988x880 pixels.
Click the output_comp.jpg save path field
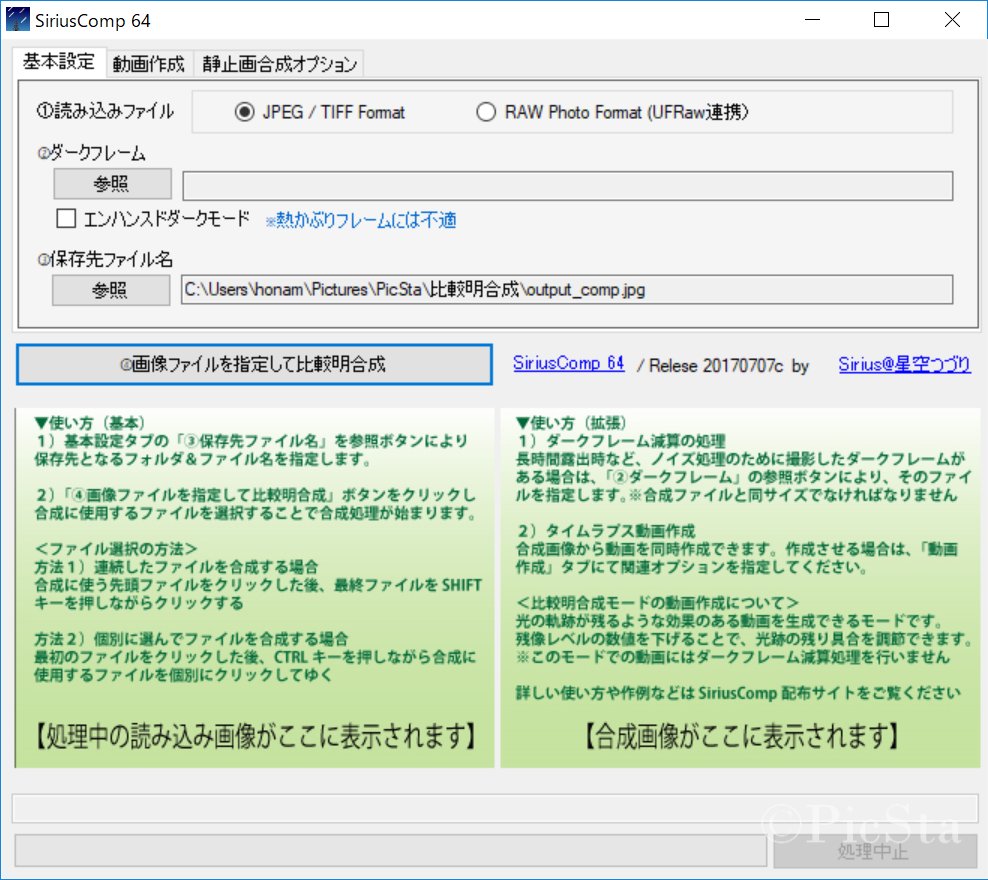[566, 290]
